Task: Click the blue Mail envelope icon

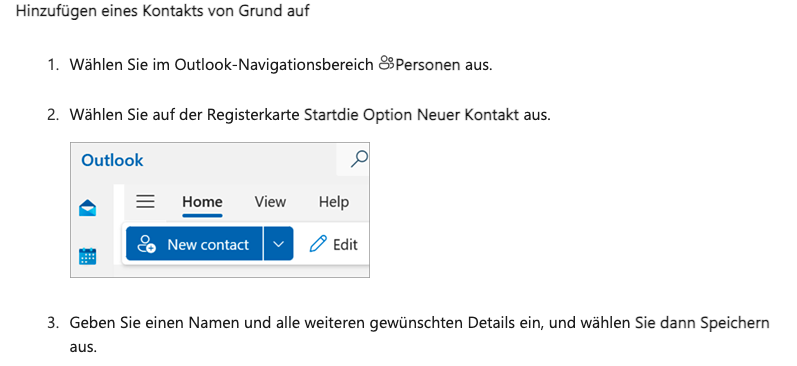Action: [x=88, y=208]
